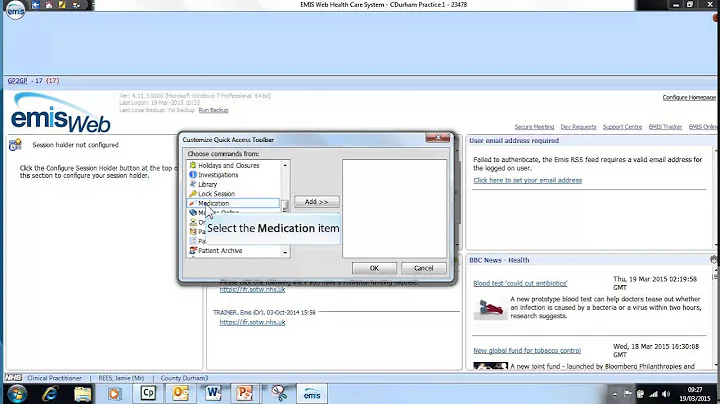Select the Medication item in command list

point(233,203)
